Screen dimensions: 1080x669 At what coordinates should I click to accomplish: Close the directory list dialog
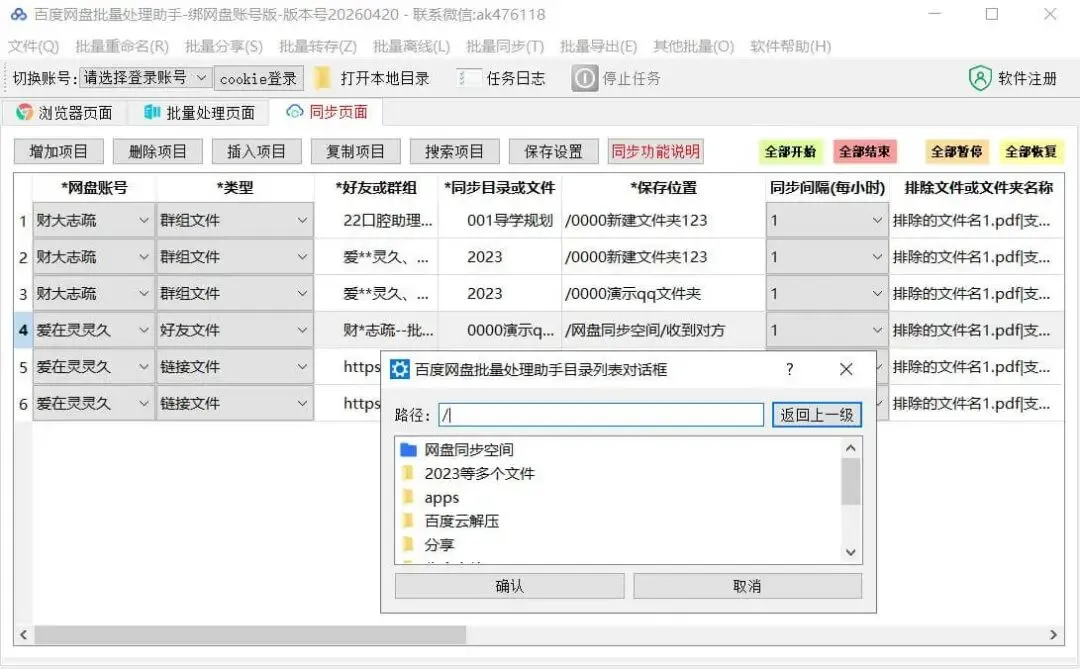click(846, 369)
